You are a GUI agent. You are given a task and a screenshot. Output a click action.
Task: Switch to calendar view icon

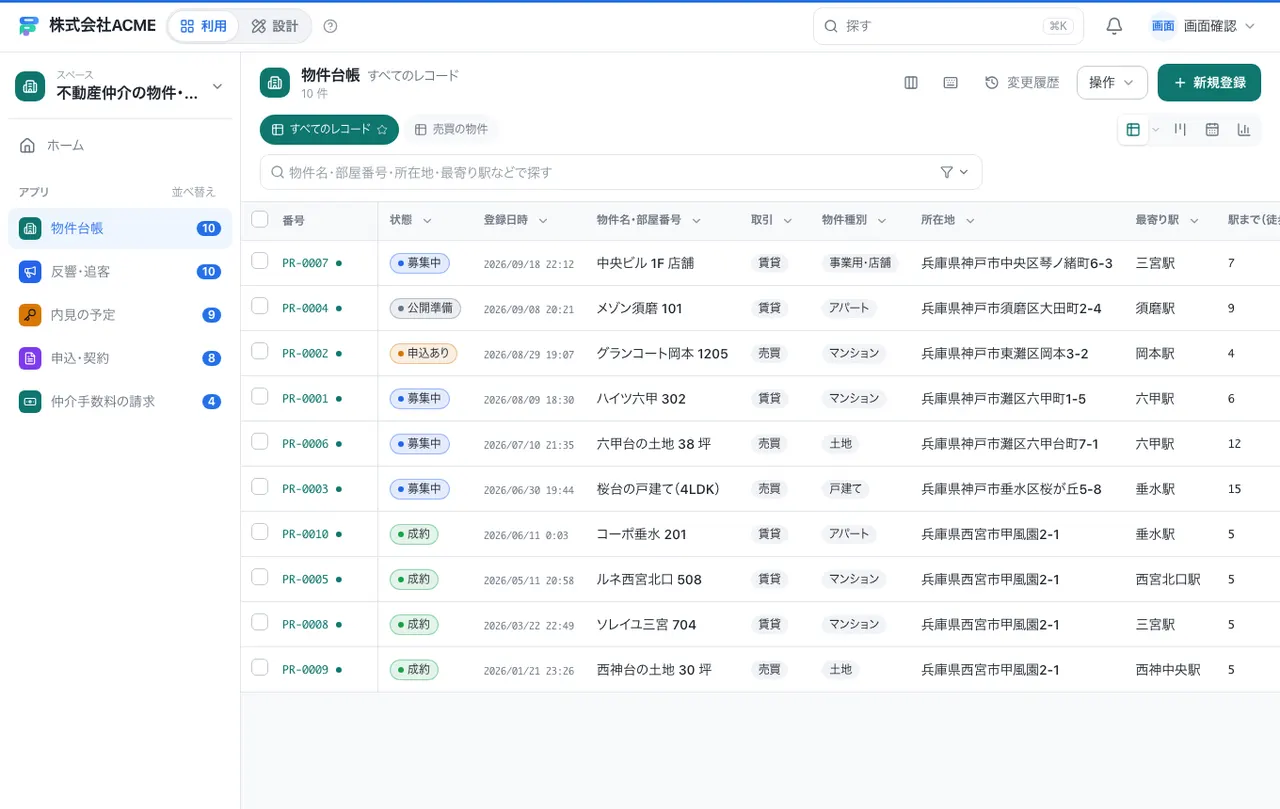pyautogui.click(x=1212, y=129)
